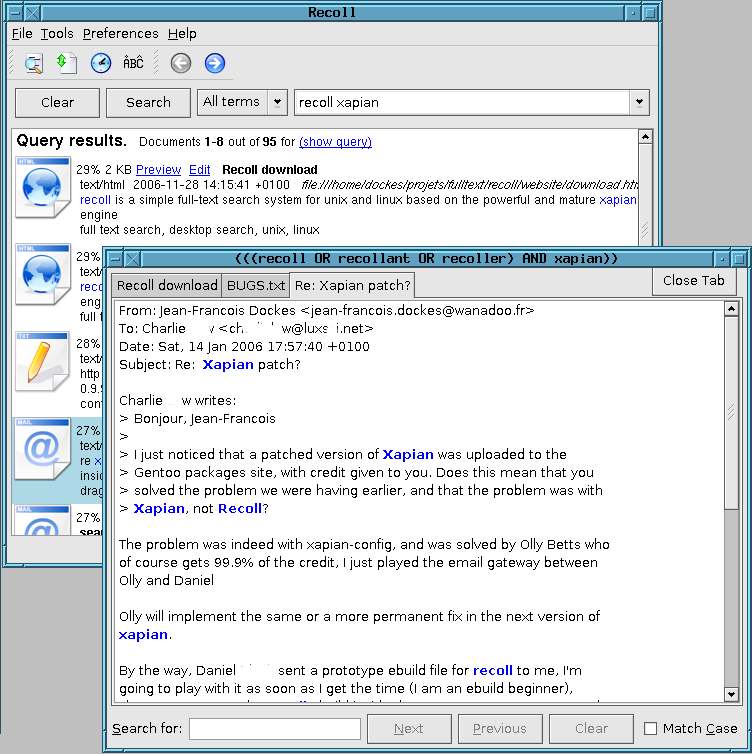Click the Clear button in the main window

(57, 102)
